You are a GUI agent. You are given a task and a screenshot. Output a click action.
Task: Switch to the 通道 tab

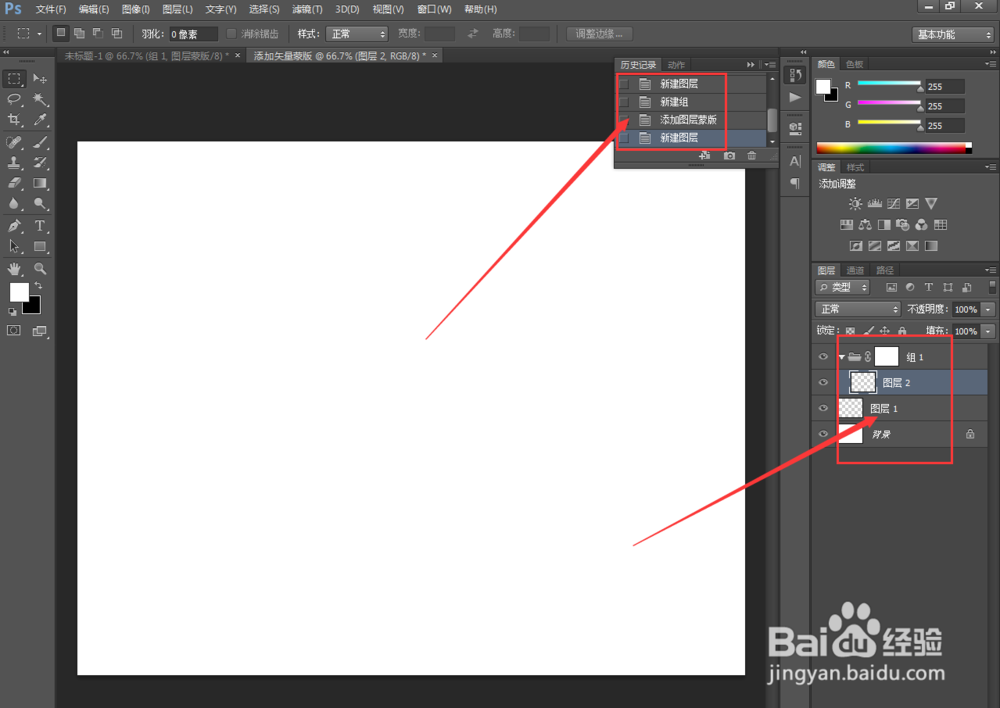click(855, 270)
